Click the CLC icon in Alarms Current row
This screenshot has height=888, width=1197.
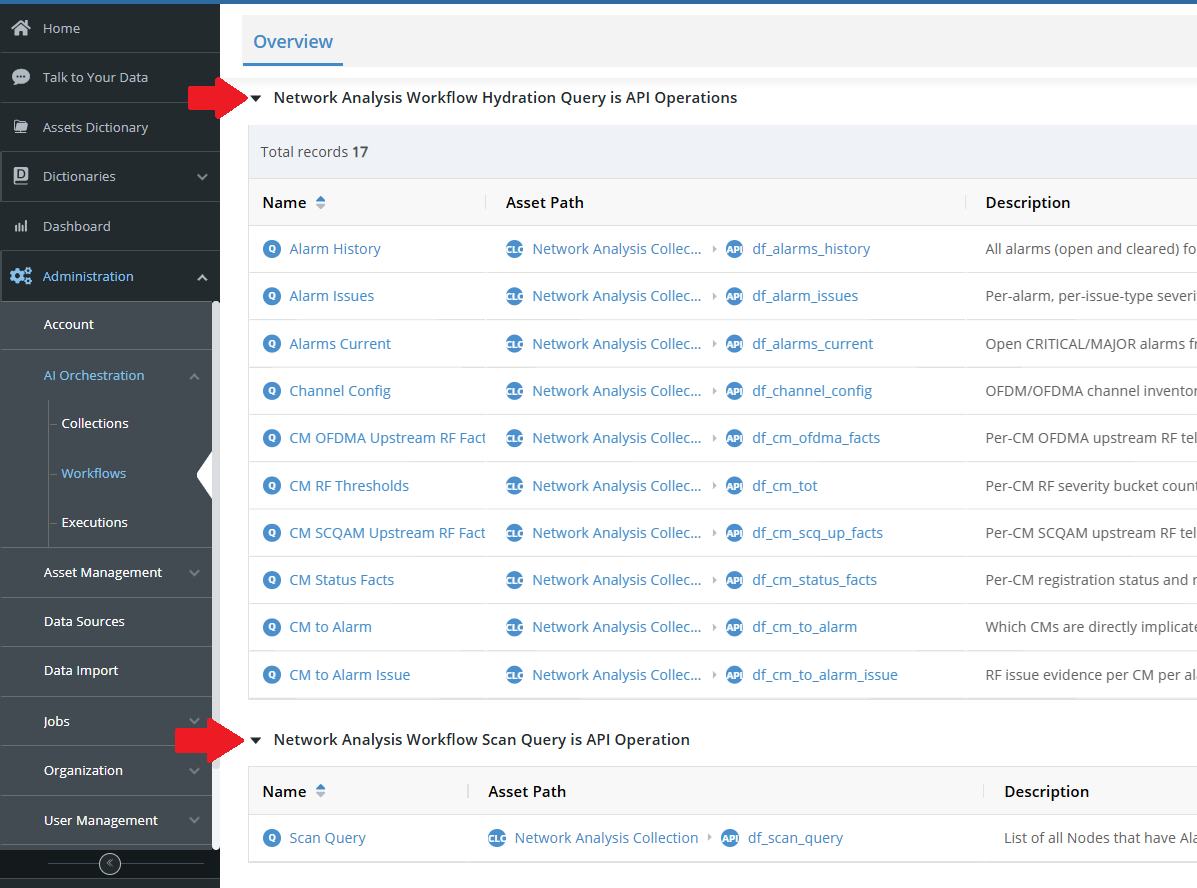[515, 344]
